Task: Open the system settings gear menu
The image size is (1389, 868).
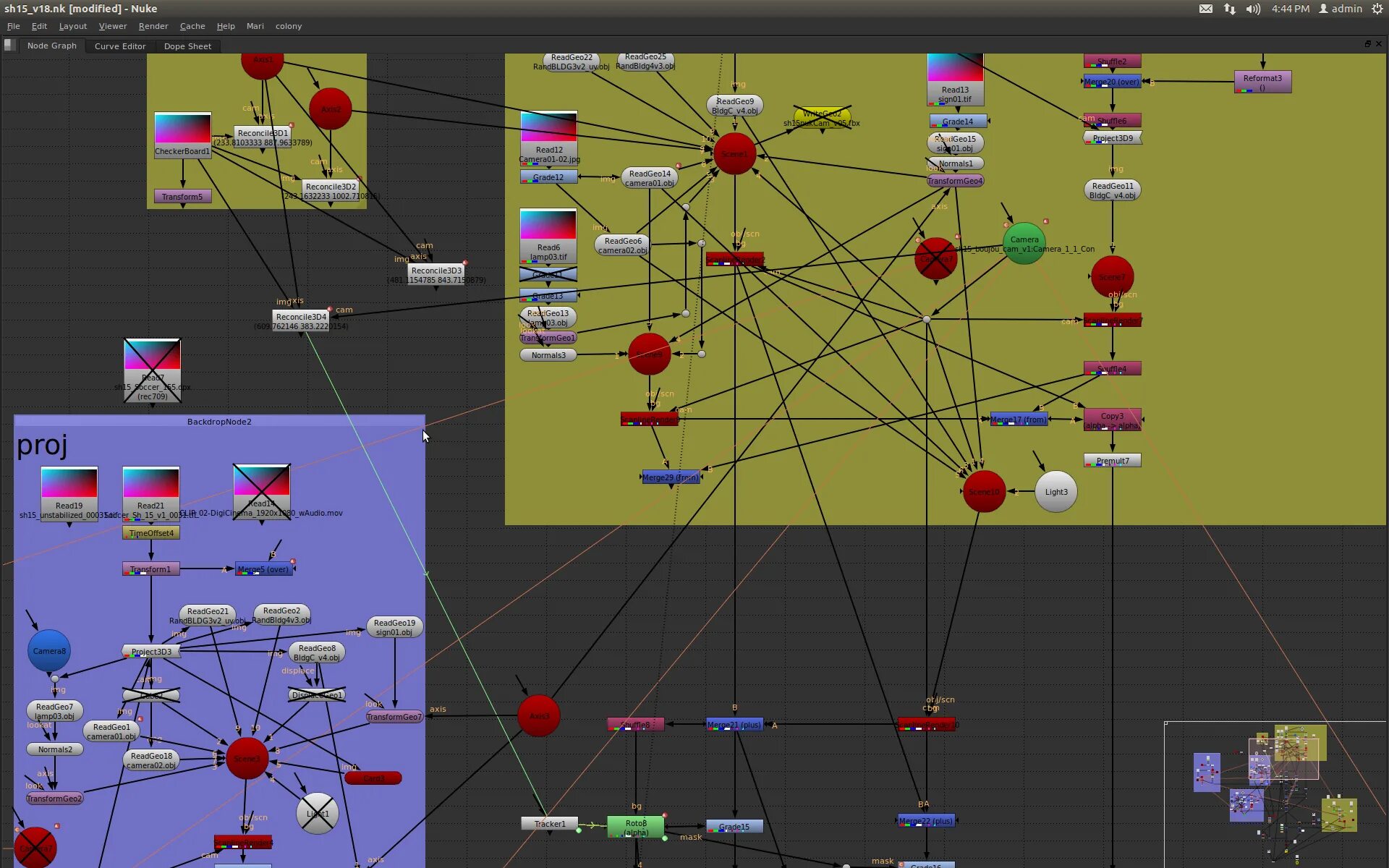Action: tap(1377, 9)
